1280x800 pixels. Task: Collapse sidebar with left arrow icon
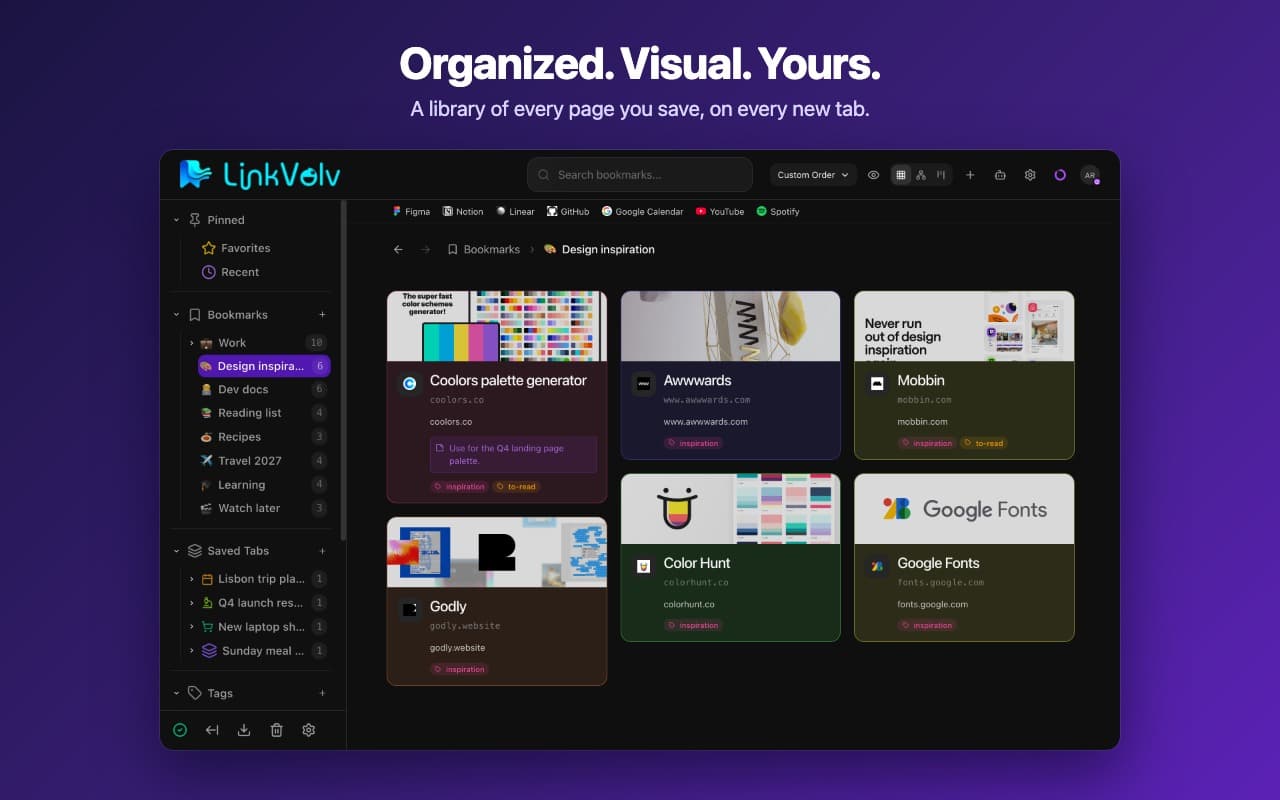[x=212, y=730]
